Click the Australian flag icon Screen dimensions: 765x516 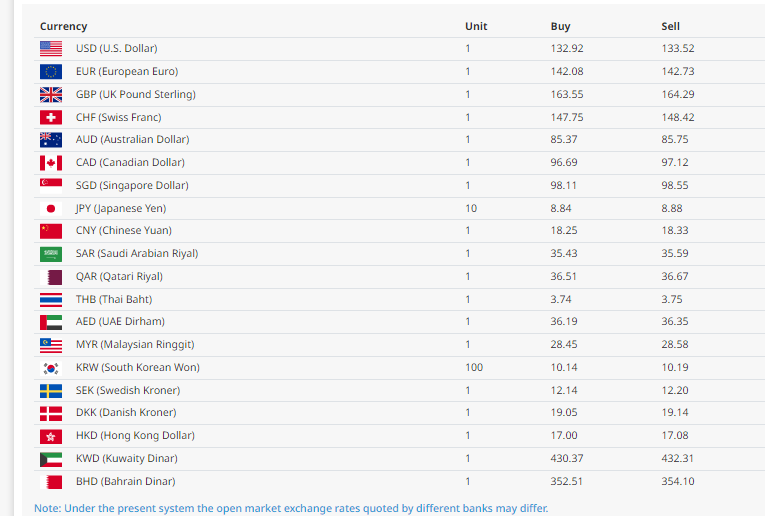pos(51,140)
